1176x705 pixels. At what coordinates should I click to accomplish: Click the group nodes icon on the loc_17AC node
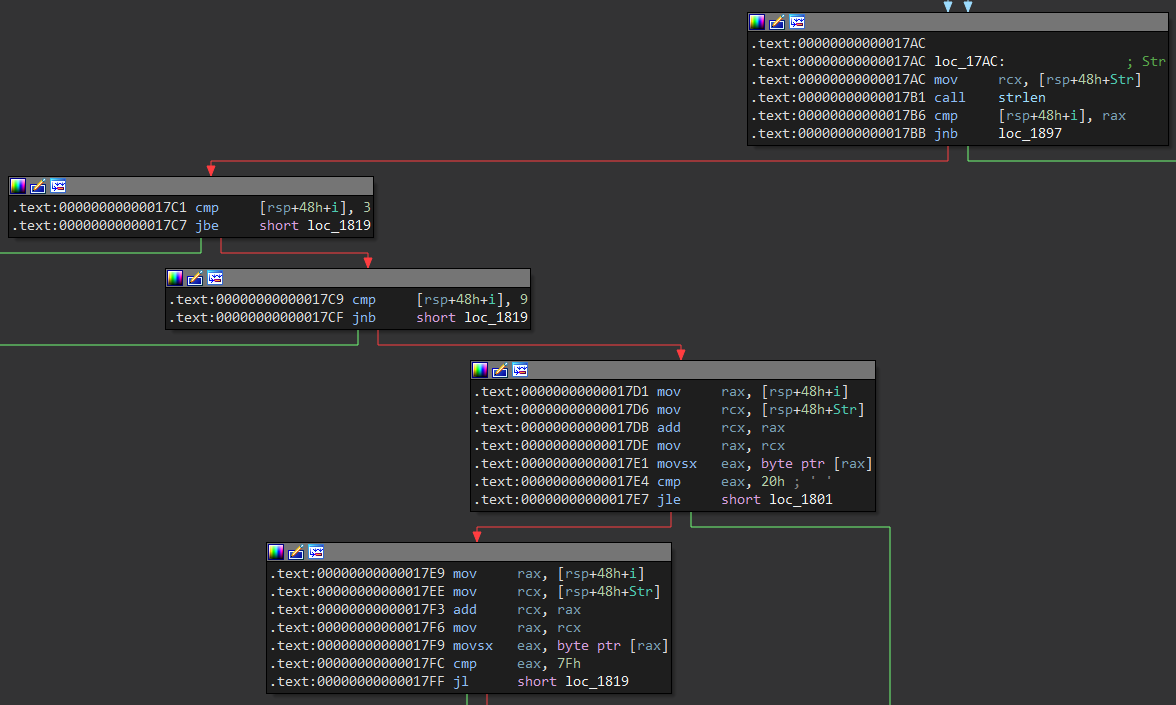[797, 22]
